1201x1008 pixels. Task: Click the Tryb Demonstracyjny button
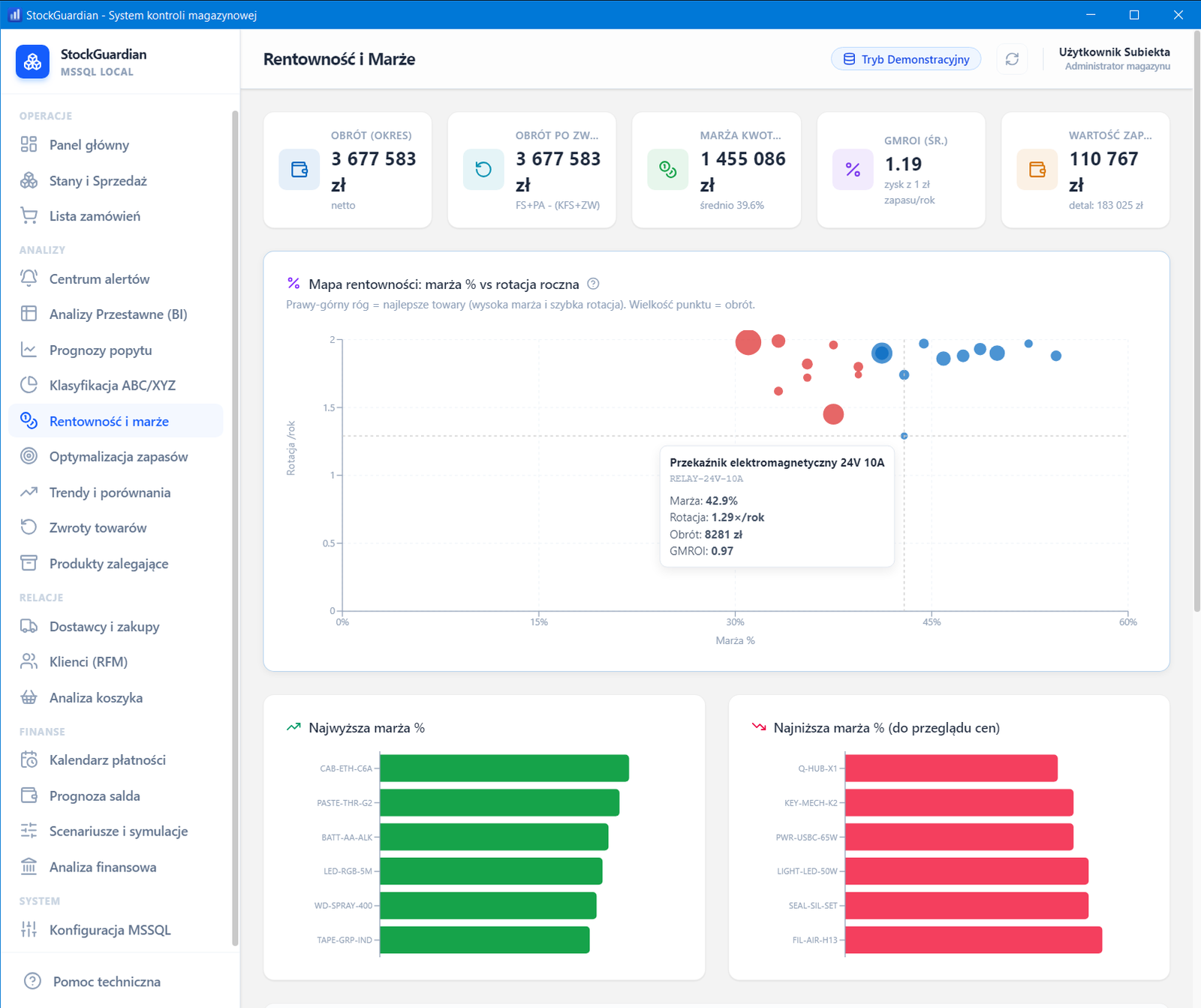coord(906,59)
